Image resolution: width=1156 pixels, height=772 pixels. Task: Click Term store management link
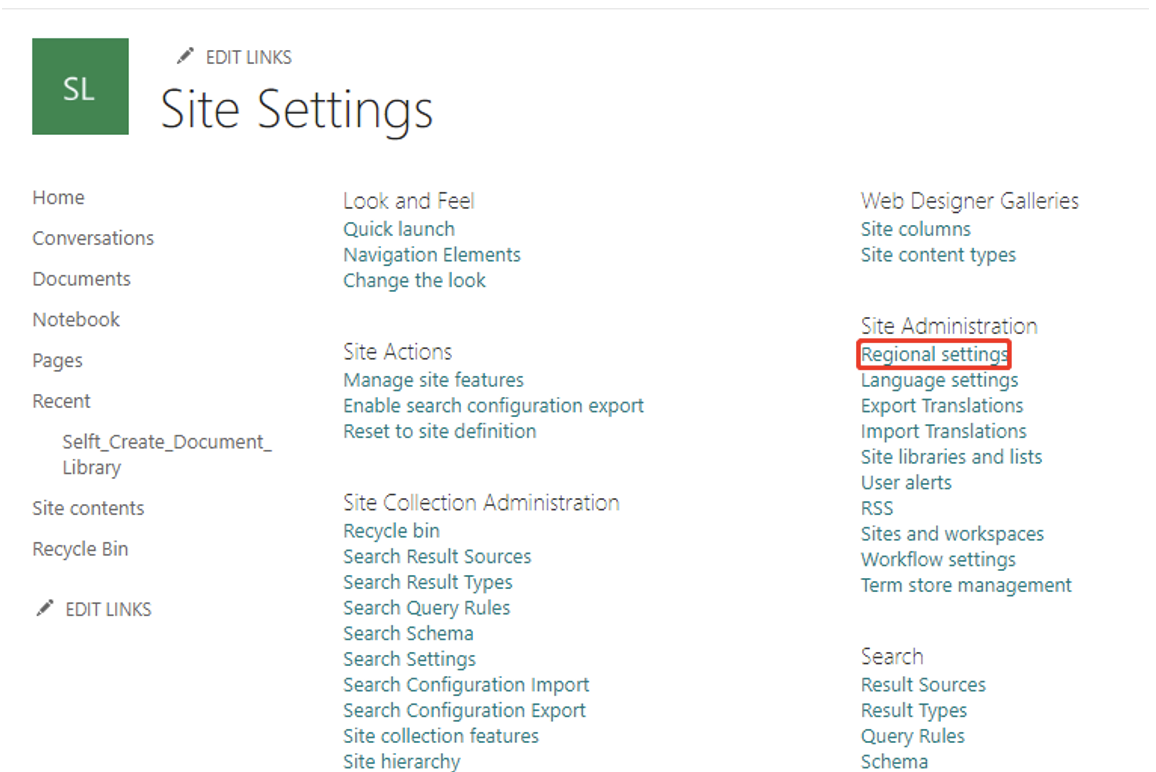click(x=966, y=585)
